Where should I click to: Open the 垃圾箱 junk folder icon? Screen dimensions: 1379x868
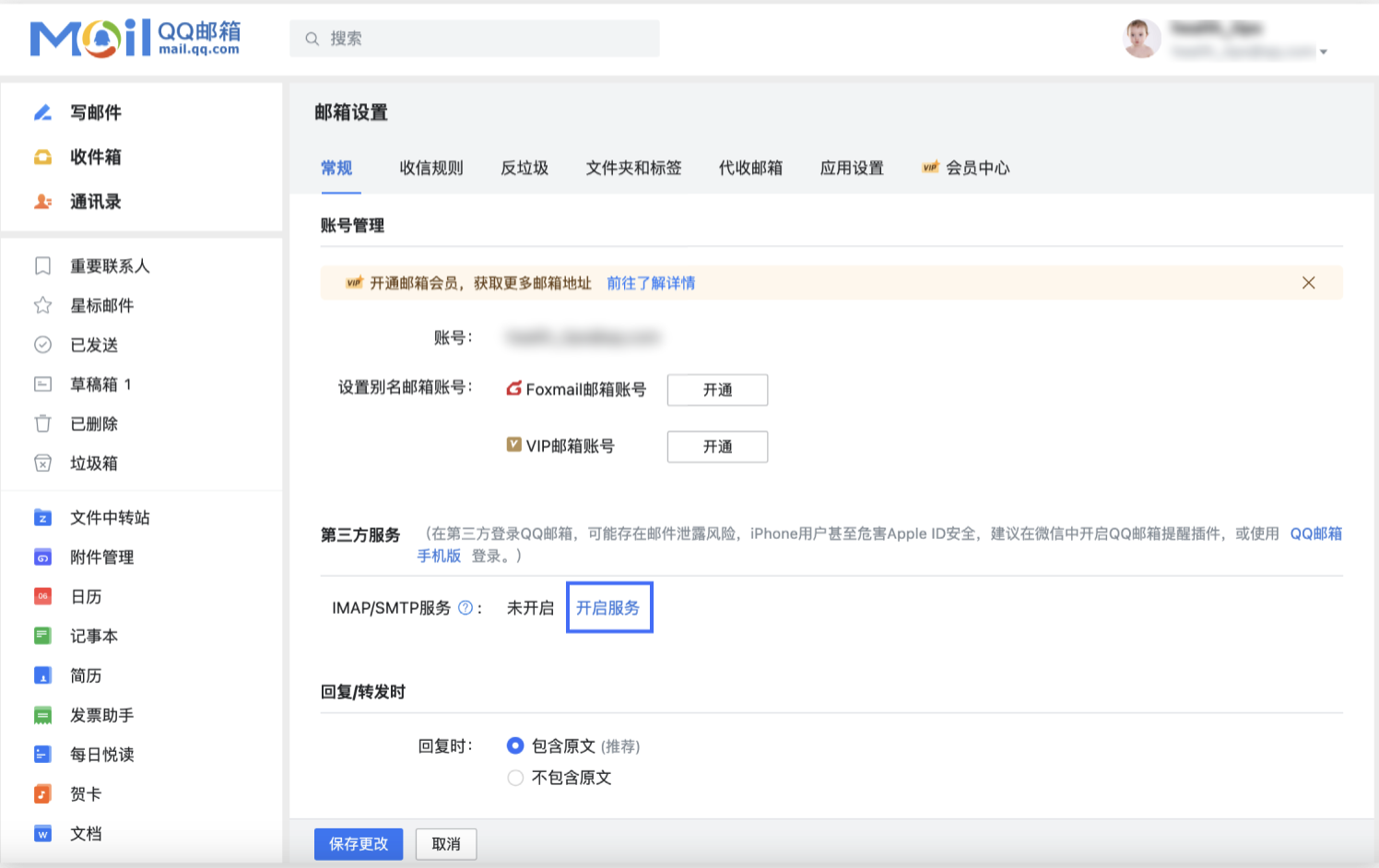click(42, 463)
